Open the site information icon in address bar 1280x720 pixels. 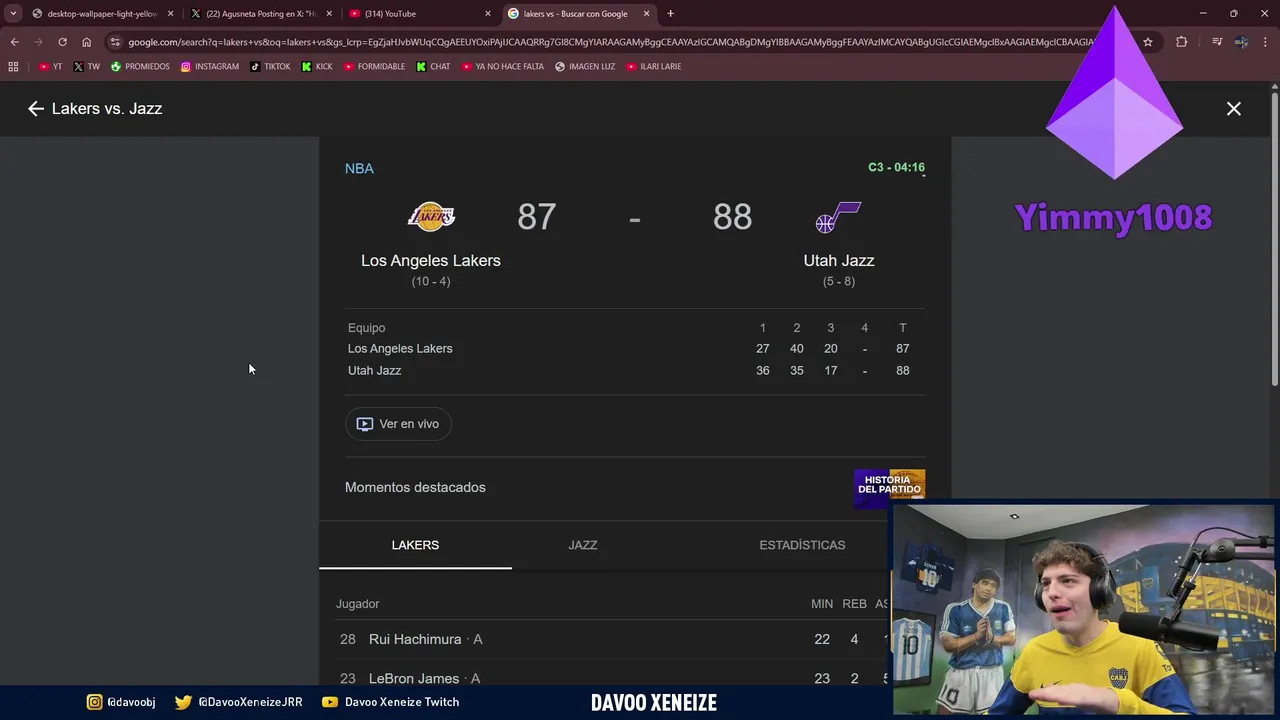pos(115,42)
